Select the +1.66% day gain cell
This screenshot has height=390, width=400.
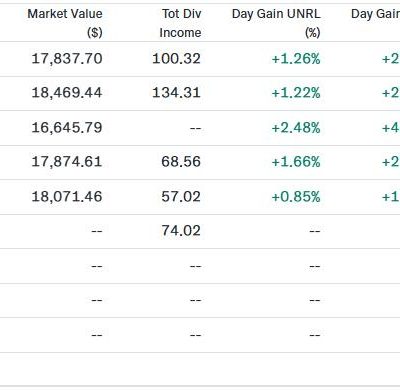tap(296, 162)
